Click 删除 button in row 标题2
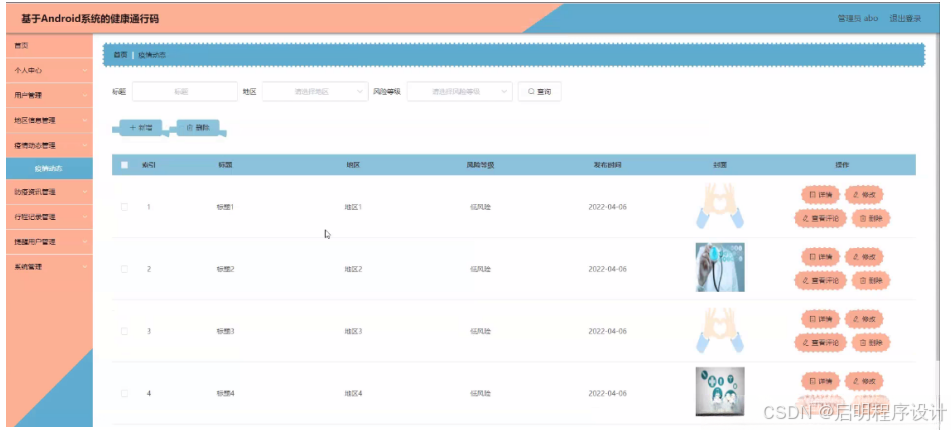The height and width of the screenshot is (430, 951). (x=871, y=280)
